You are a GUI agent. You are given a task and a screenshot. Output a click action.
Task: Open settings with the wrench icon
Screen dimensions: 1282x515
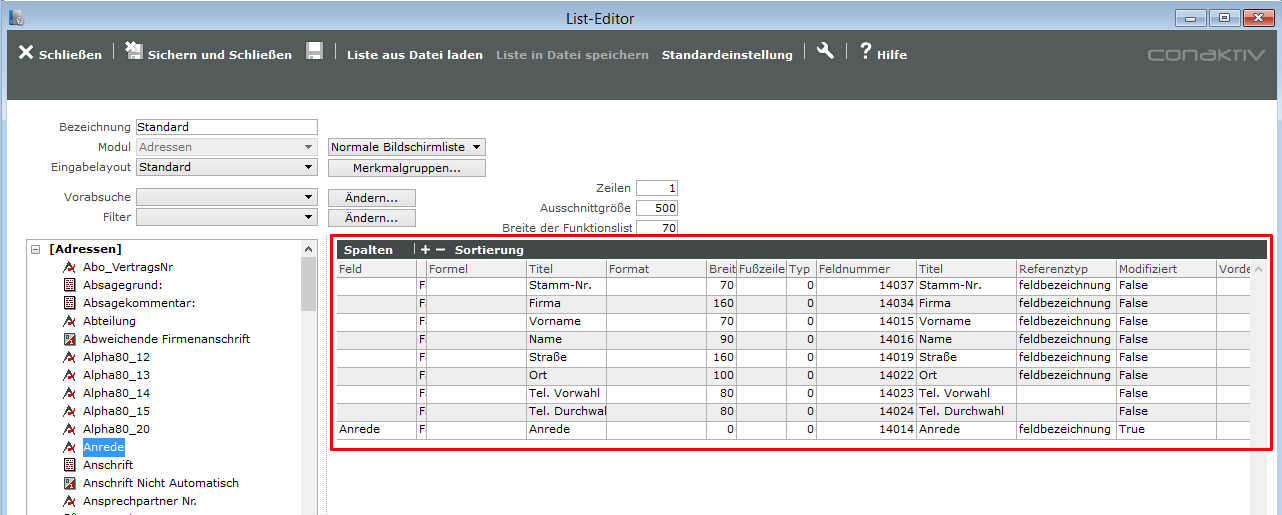coord(825,52)
